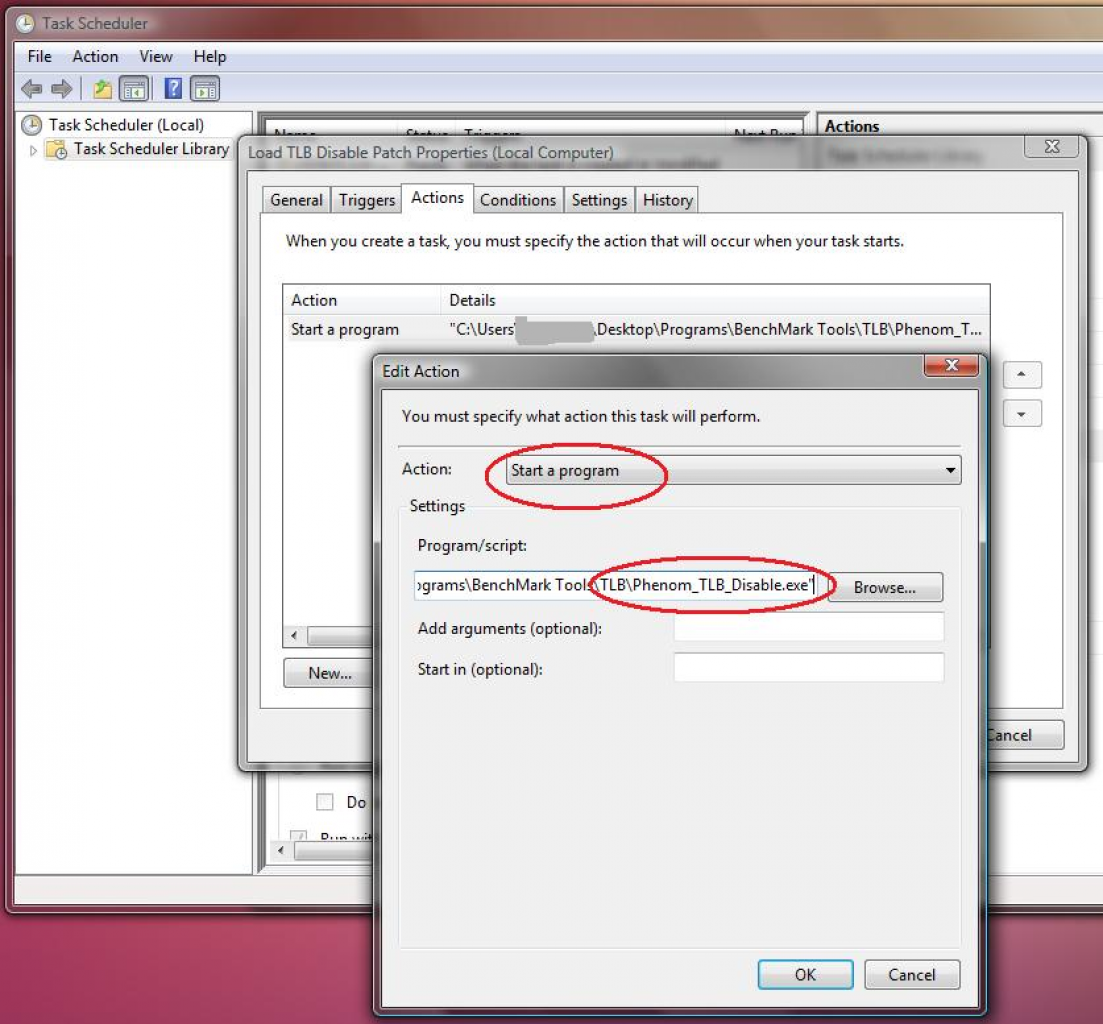Click Cancel in the Properties window
This screenshot has height=1024, width=1103.
tap(1026, 735)
